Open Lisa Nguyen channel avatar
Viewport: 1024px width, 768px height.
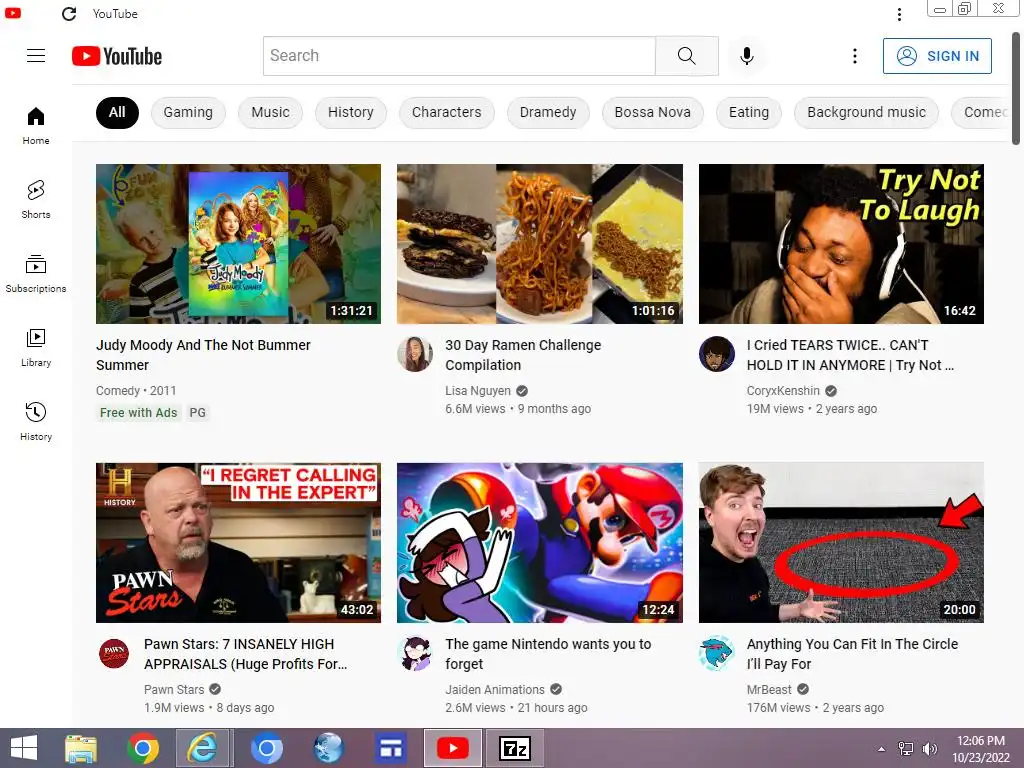point(415,354)
